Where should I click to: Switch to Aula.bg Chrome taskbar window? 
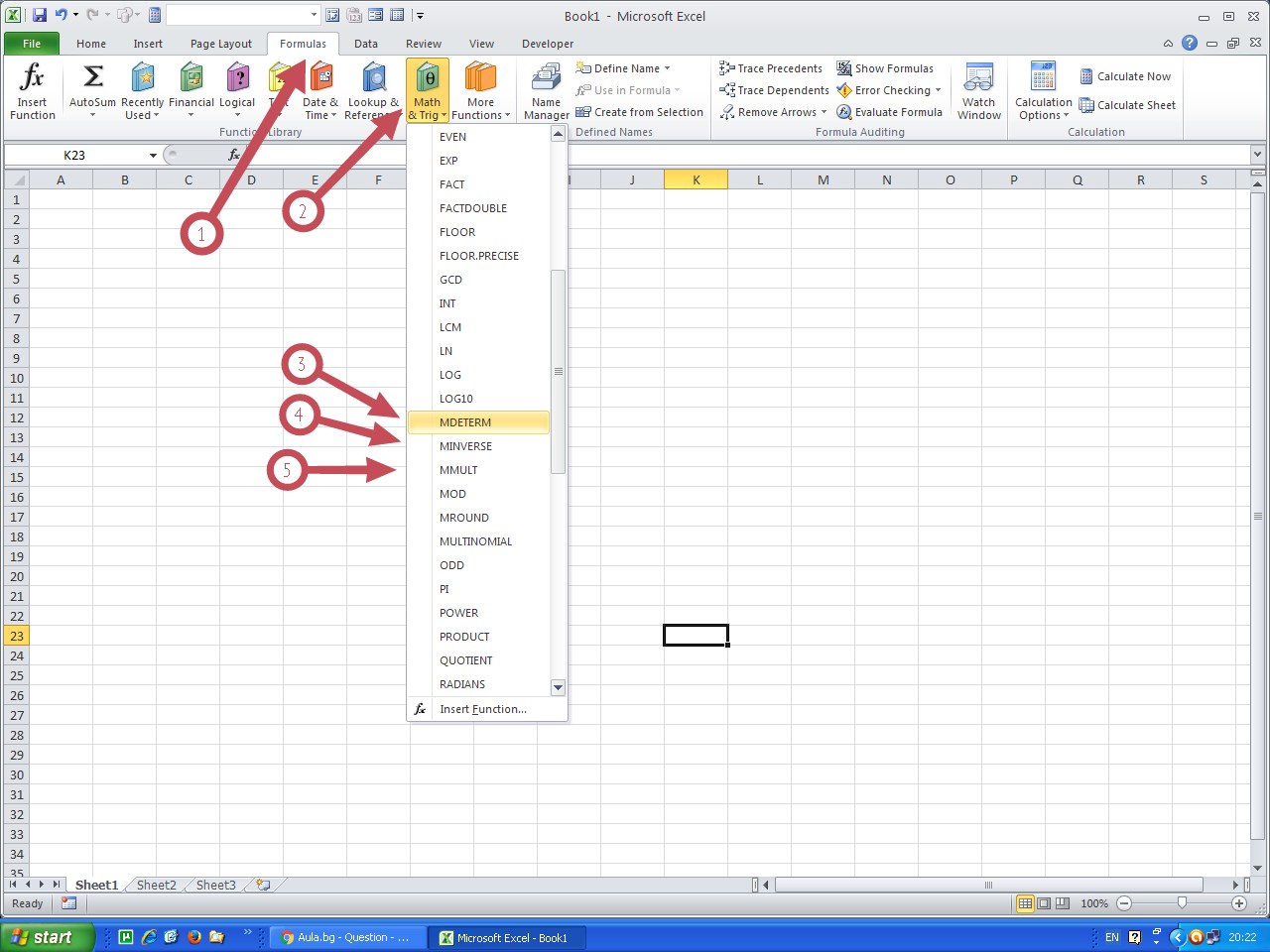click(x=346, y=937)
